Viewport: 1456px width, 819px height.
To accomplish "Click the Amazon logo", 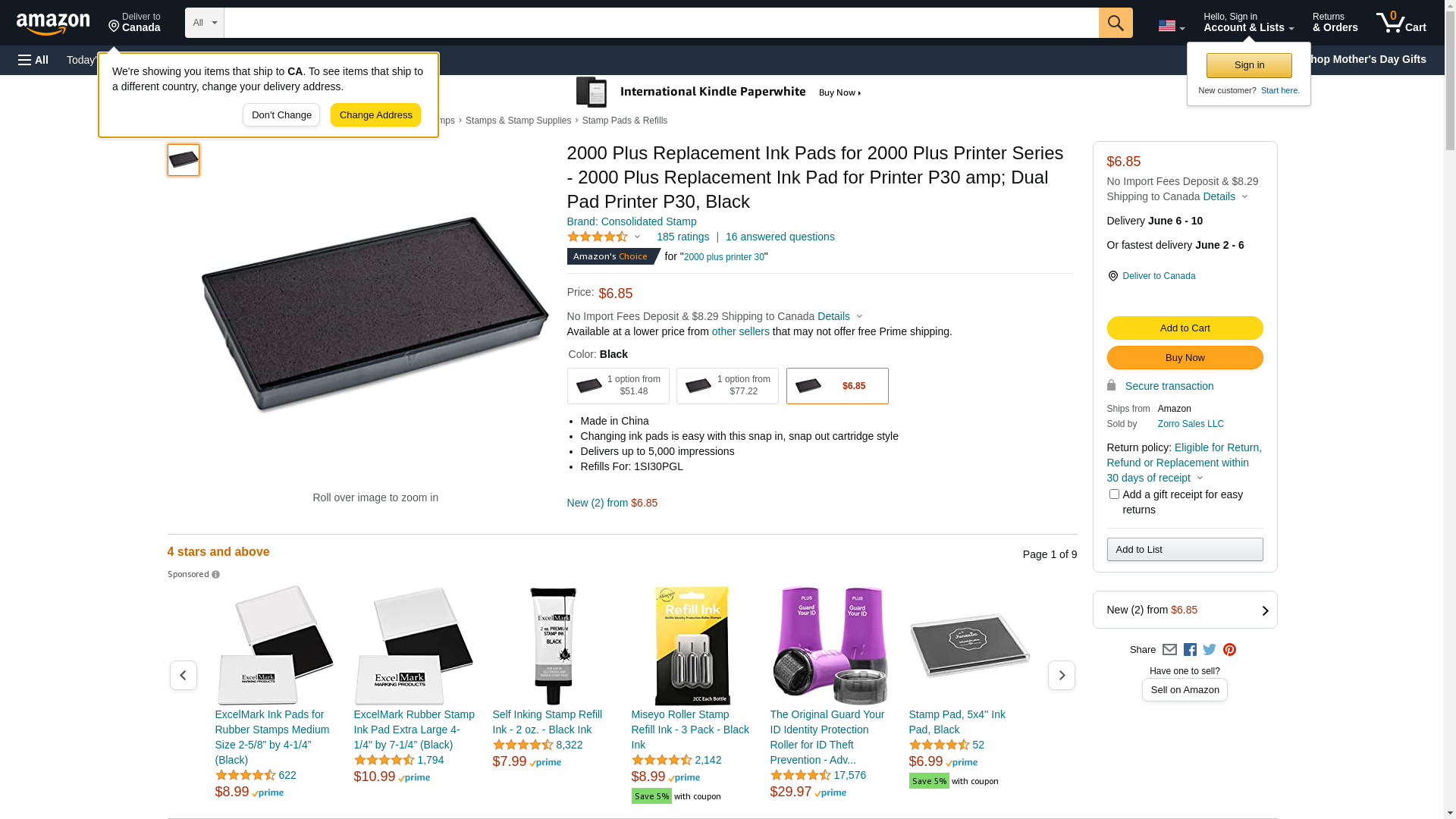I will [x=53, y=24].
